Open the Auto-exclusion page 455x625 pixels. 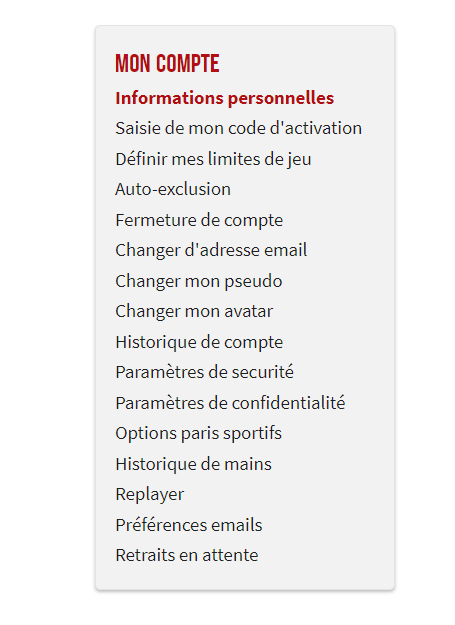(173, 189)
